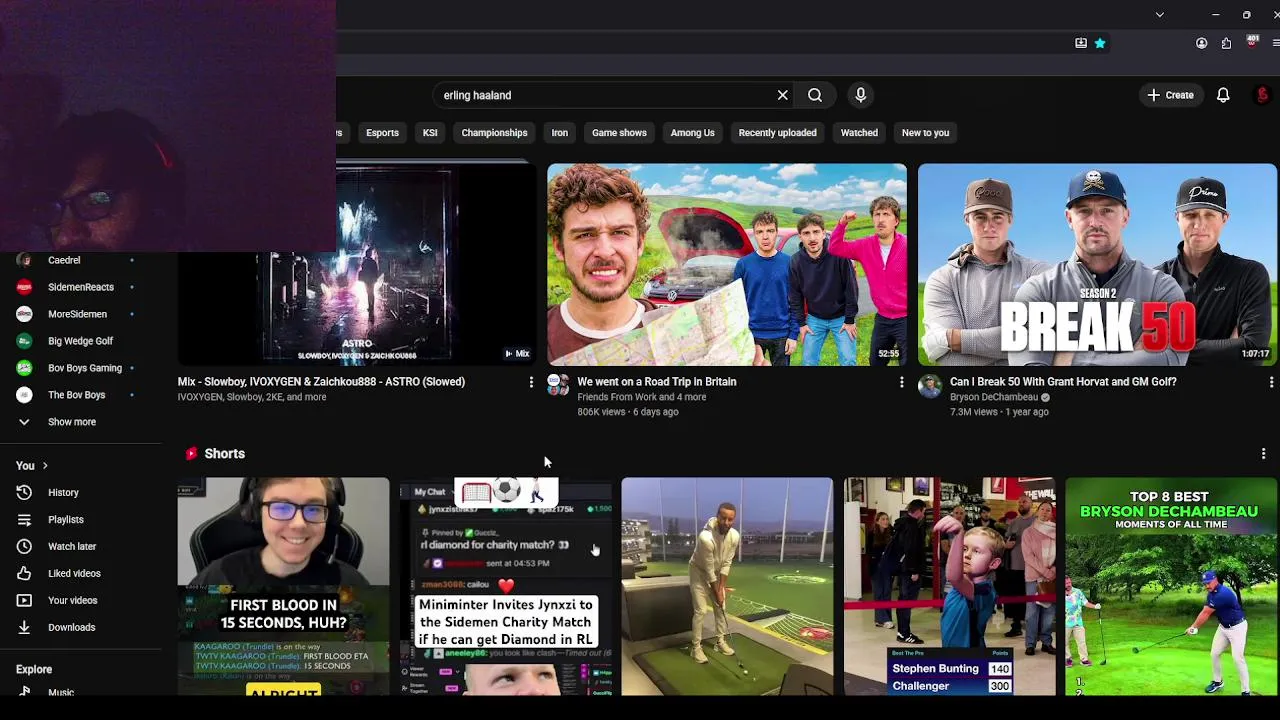Open the Road Trip in Britain thumbnail
Screen dimensions: 1280x720
coord(727,264)
